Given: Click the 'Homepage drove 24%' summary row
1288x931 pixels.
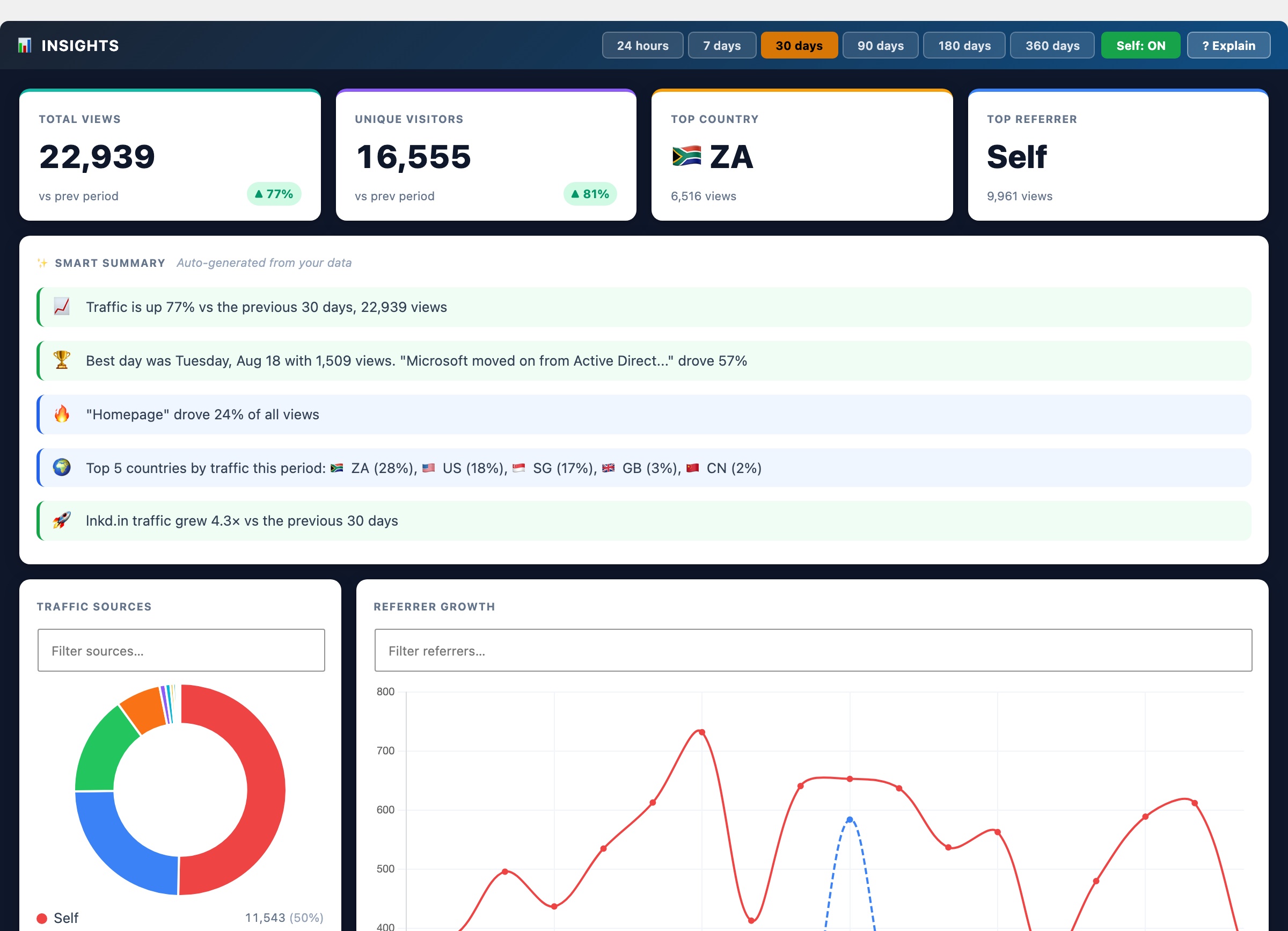Looking at the screenshot, I should 643,414.
